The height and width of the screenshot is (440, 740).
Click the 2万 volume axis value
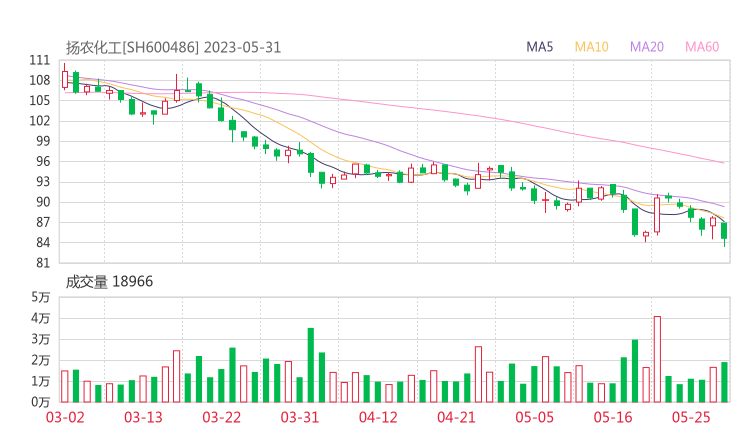(x=41, y=360)
